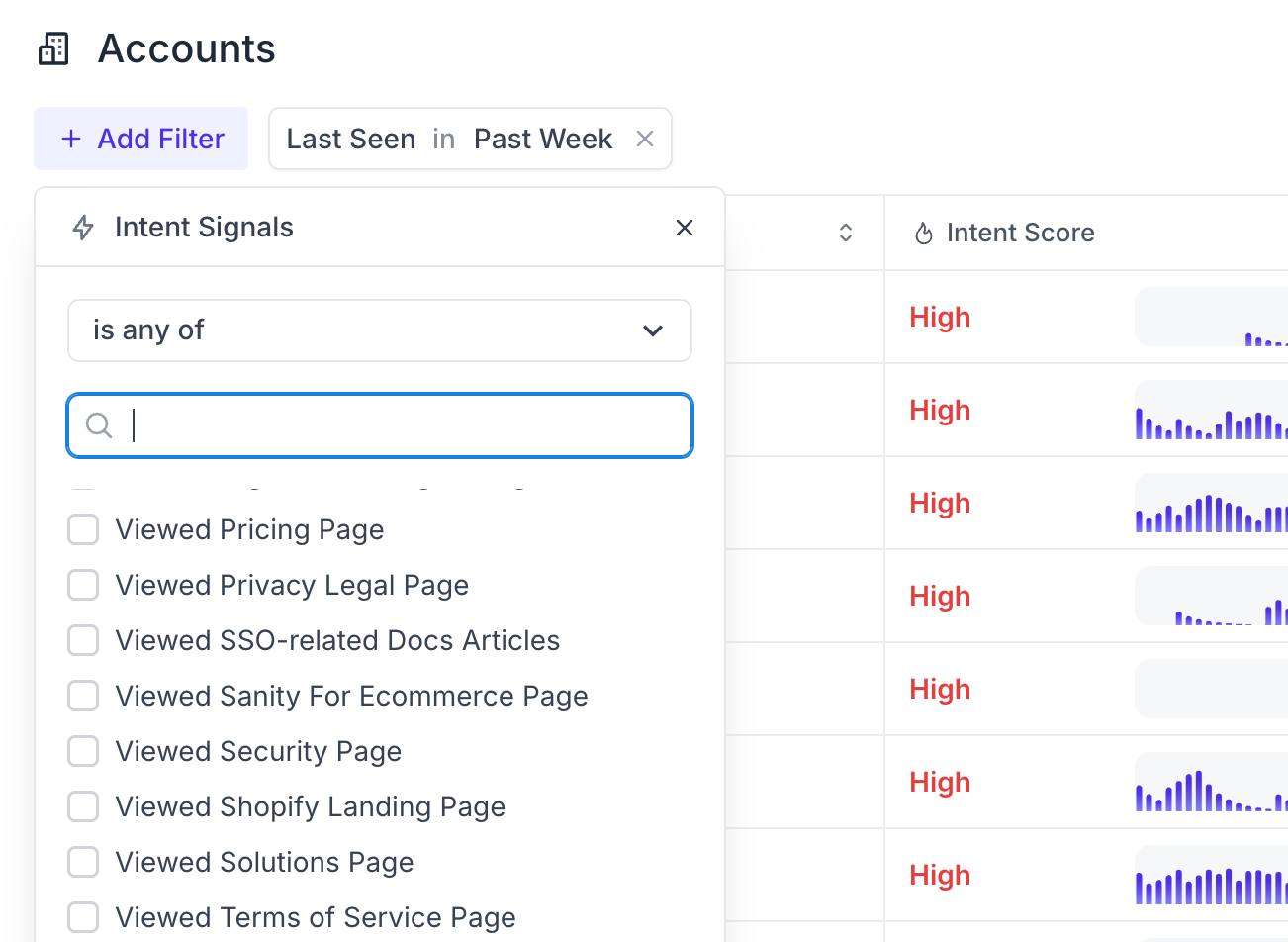This screenshot has width=1288, height=942.
Task: Remove the Last Seen filter chip
Action: click(x=645, y=140)
